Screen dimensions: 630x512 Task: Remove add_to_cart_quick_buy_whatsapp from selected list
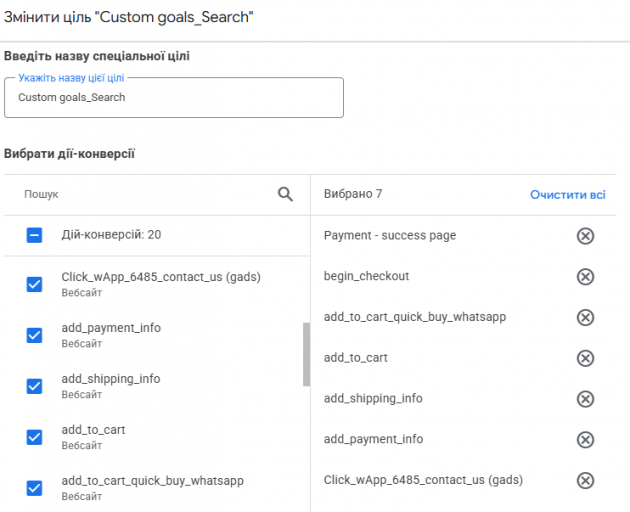click(585, 317)
